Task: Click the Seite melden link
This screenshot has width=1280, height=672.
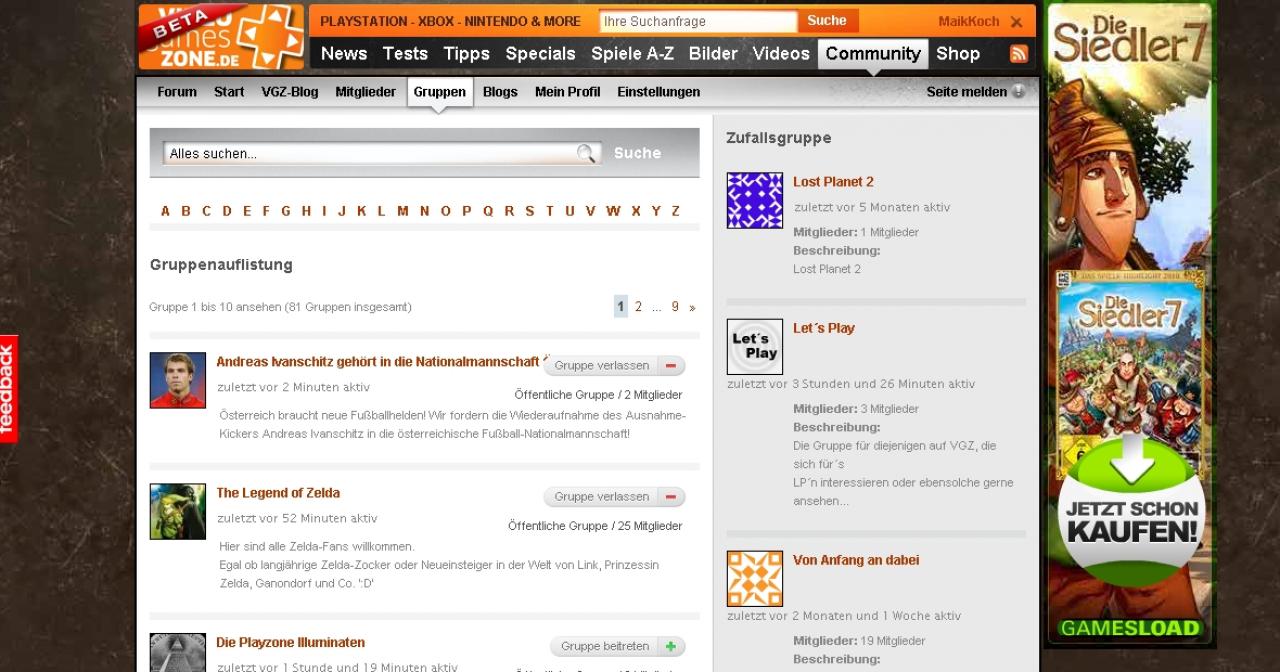Action: point(966,91)
